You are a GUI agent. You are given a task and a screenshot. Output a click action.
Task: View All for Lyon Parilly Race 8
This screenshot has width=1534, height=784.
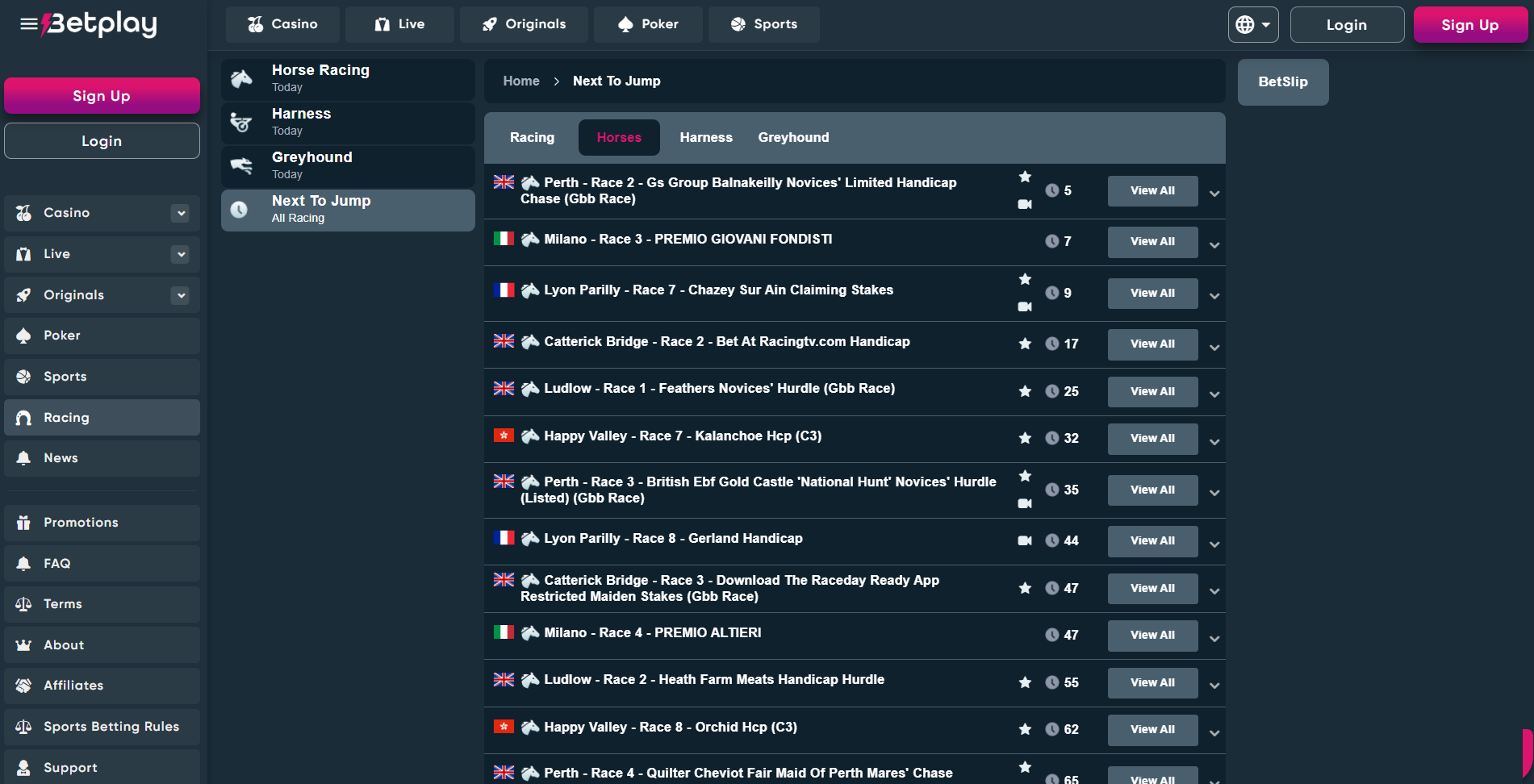(1152, 541)
